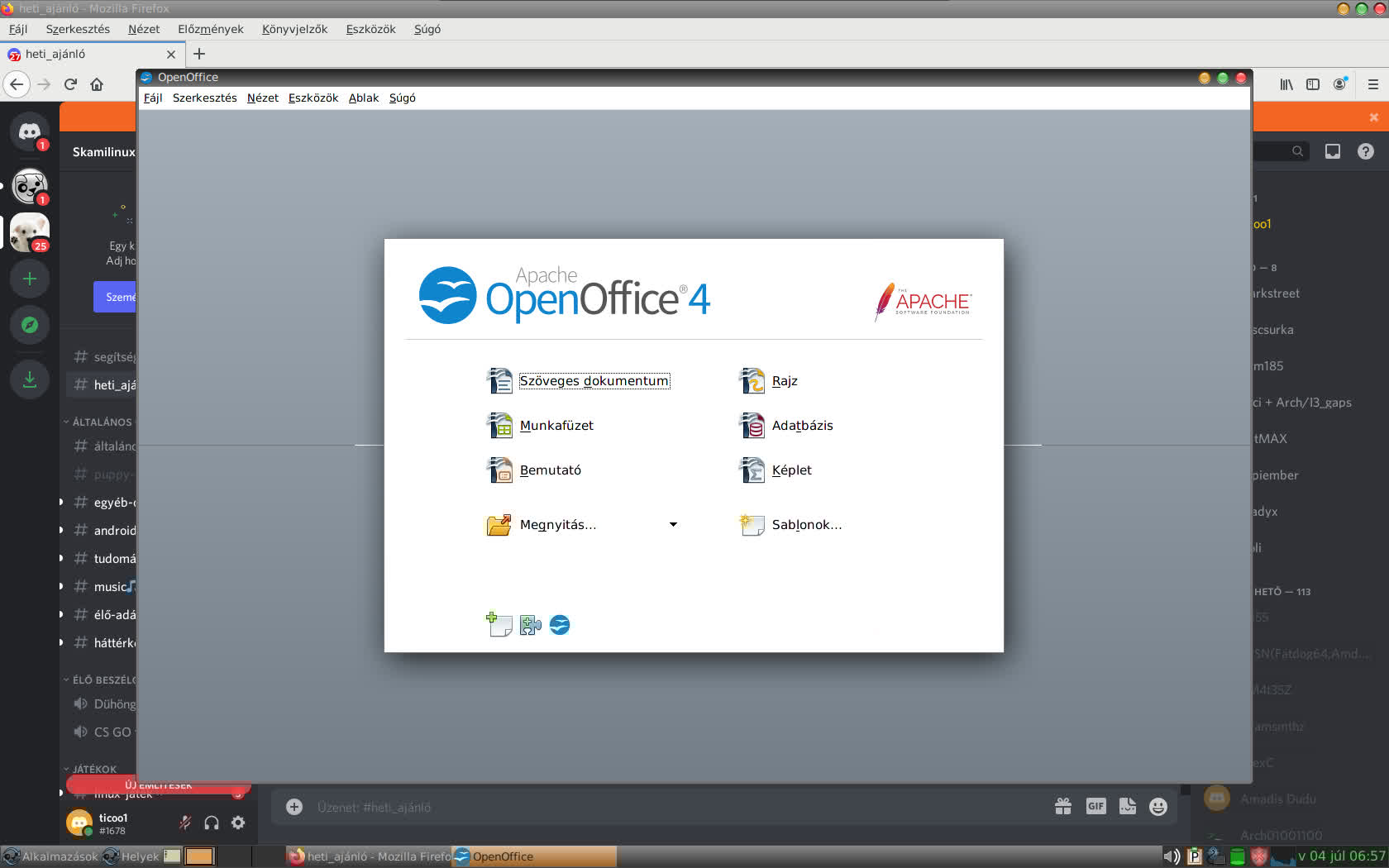Open Discord inbox icon

tap(1333, 151)
